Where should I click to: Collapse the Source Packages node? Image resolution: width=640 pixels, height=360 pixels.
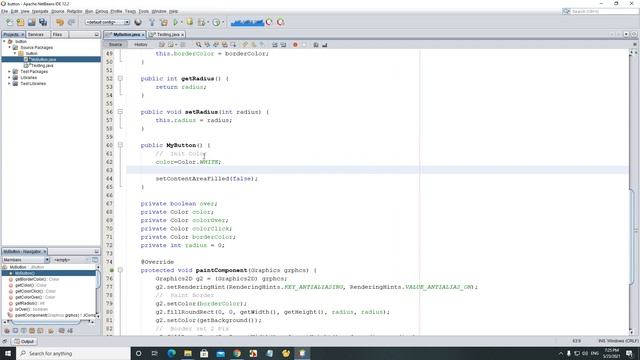(9, 47)
